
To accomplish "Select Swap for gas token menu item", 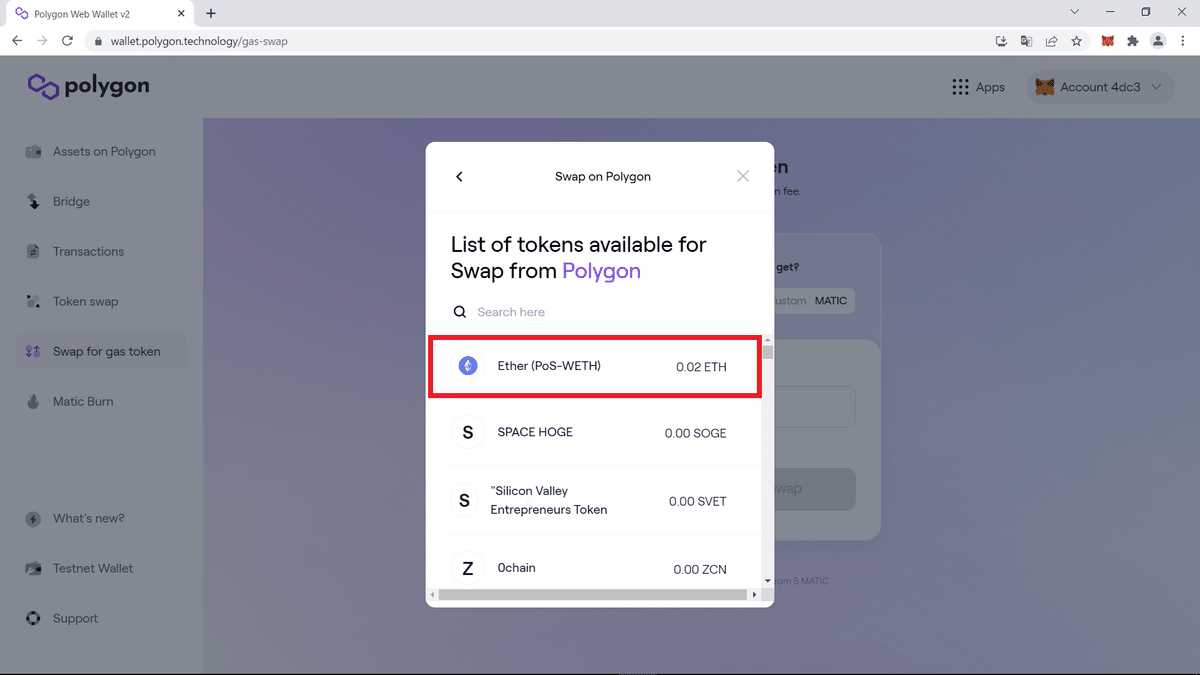I will pos(101,351).
